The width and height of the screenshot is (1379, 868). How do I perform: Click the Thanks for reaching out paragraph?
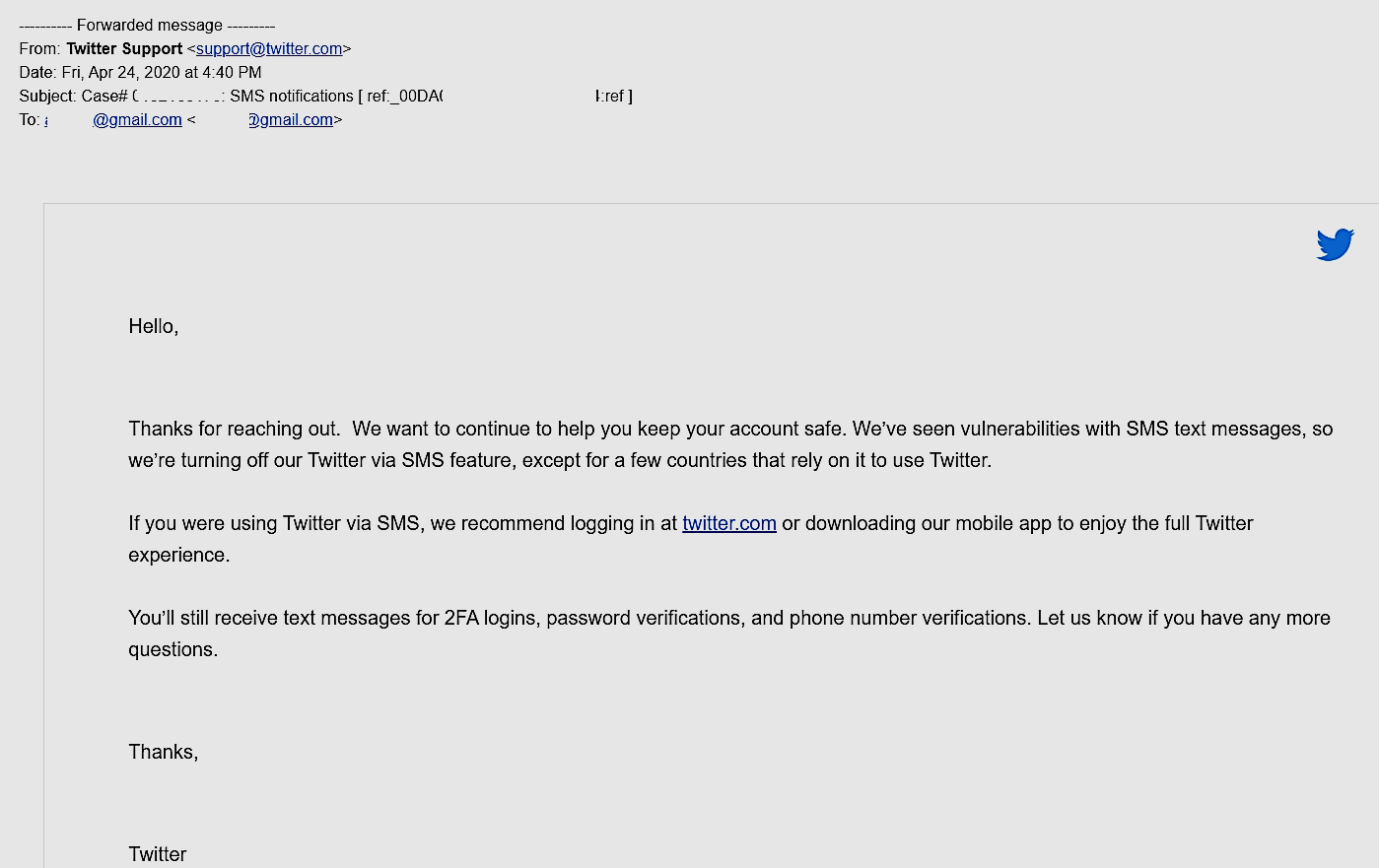(730, 444)
